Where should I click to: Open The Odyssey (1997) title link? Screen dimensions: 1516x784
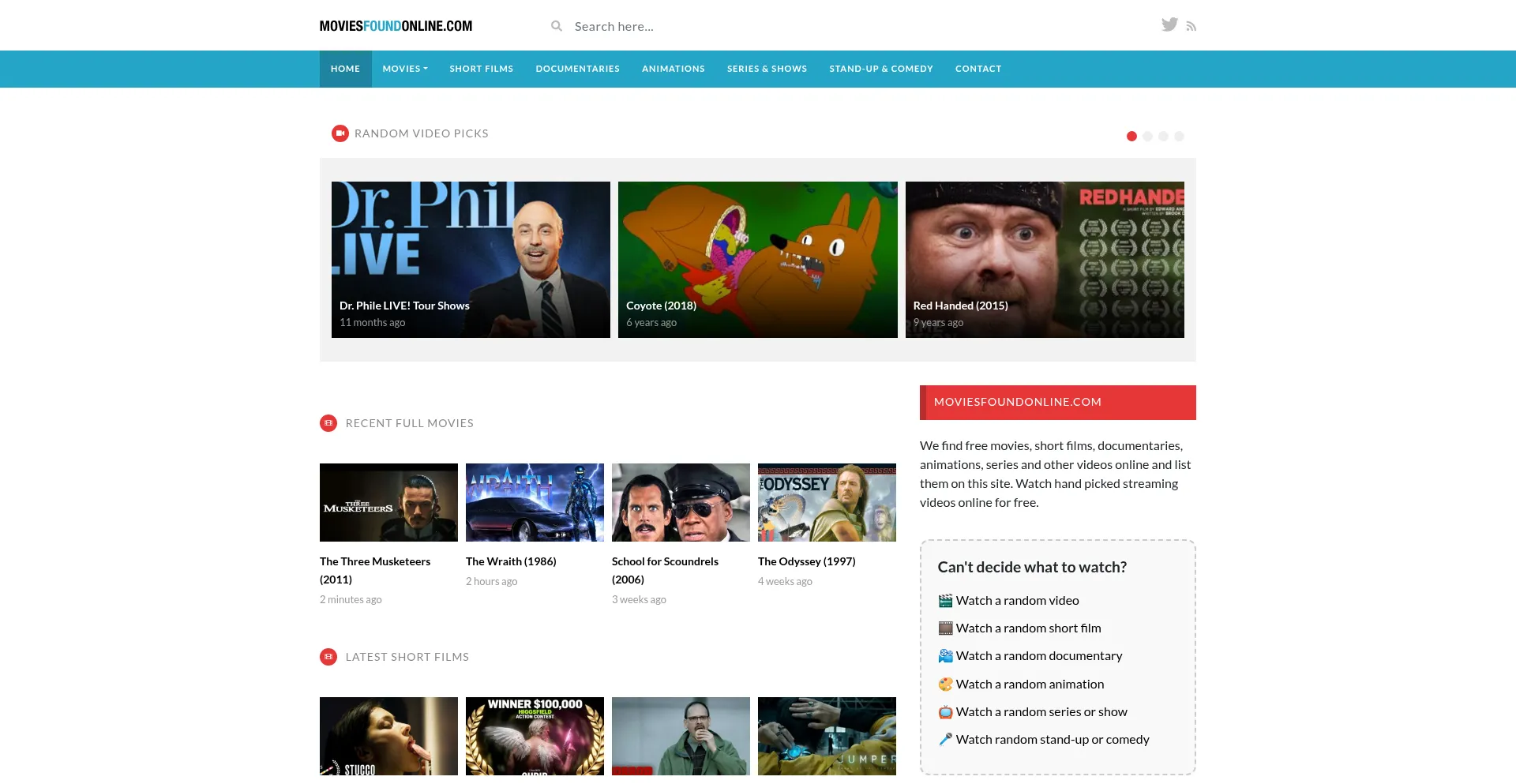tap(807, 561)
